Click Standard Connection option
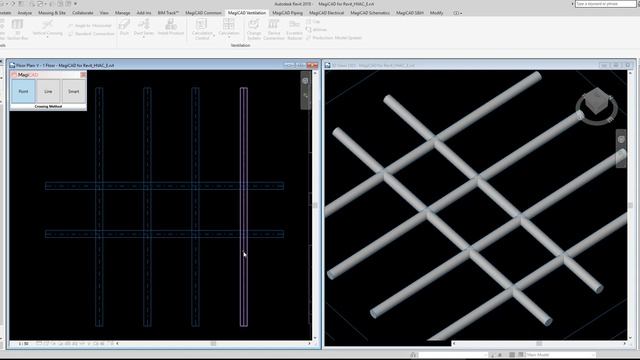The width and height of the screenshot is (640, 360). pos(92,34)
